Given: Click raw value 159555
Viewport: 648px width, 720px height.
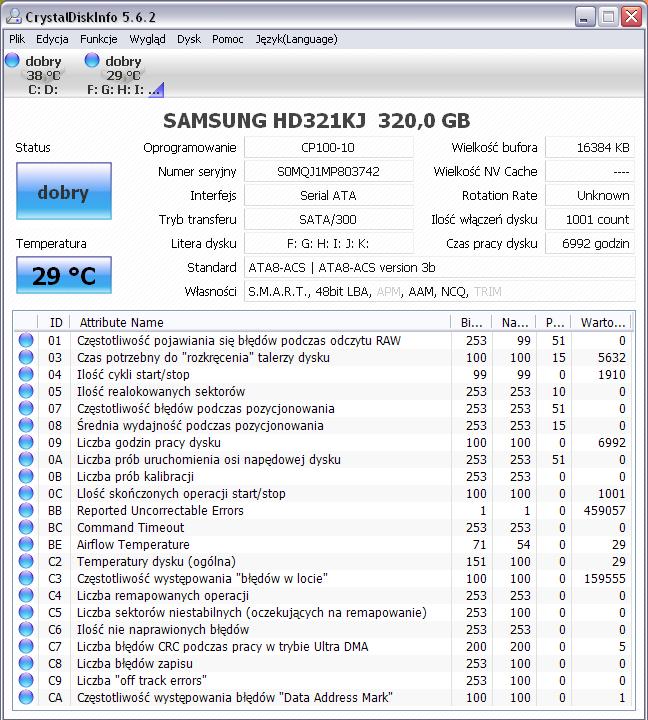Looking at the screenshot, I should pos(604,578).
